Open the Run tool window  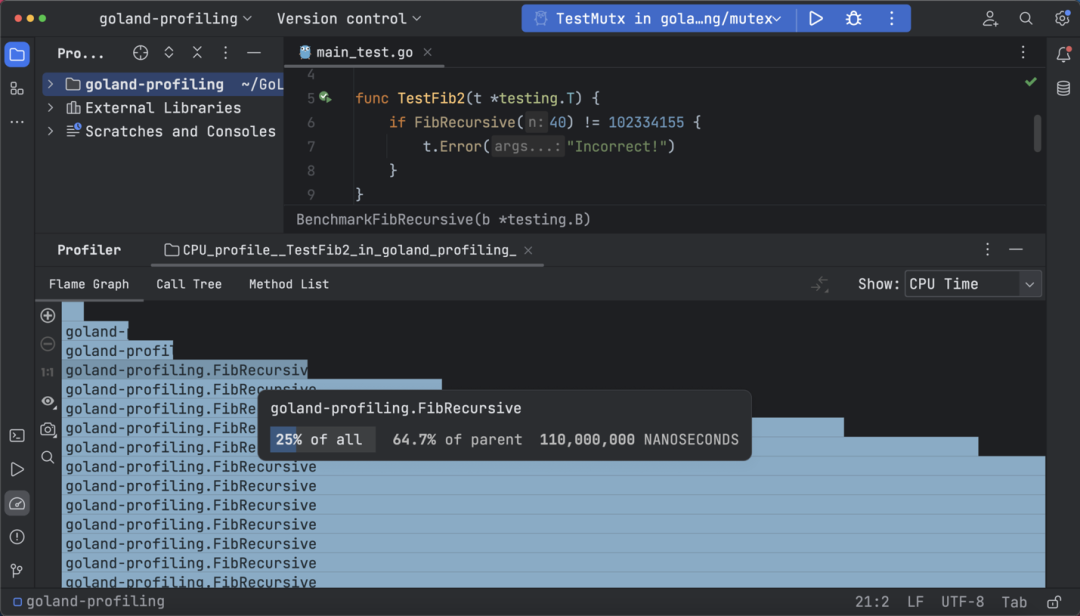(17, 469)
